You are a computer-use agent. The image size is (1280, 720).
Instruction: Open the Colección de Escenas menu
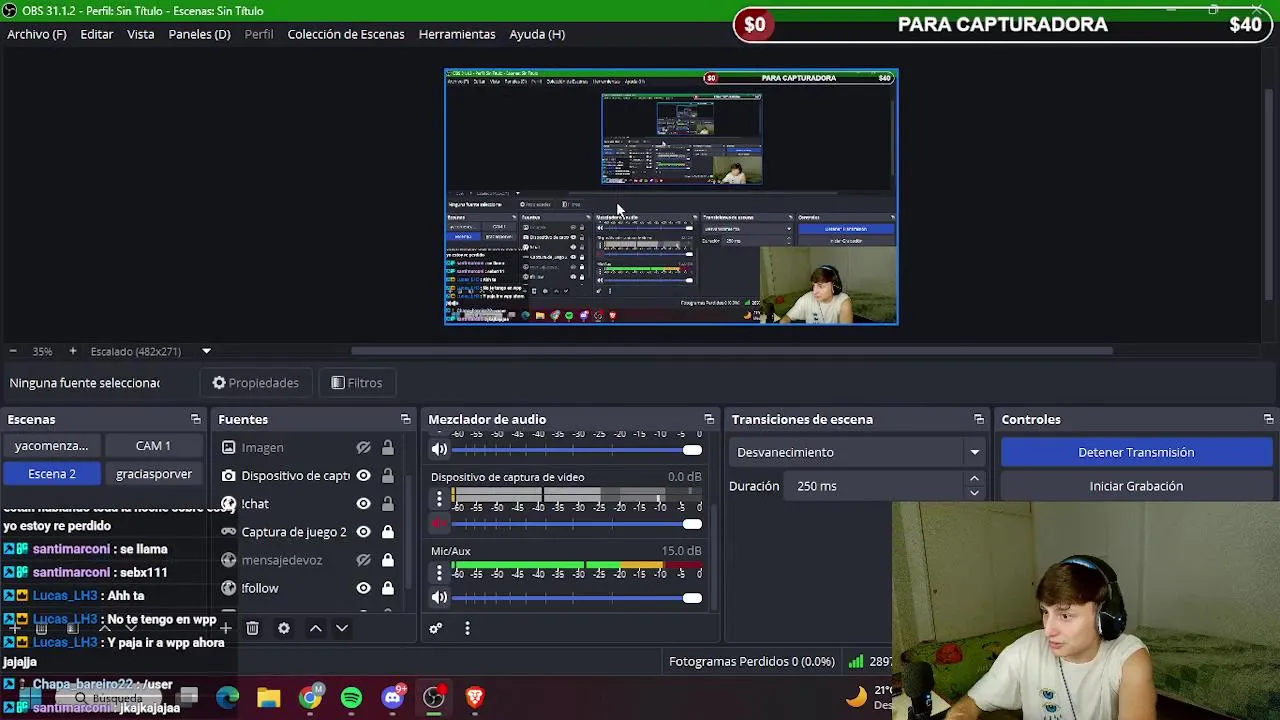(346, 34)
